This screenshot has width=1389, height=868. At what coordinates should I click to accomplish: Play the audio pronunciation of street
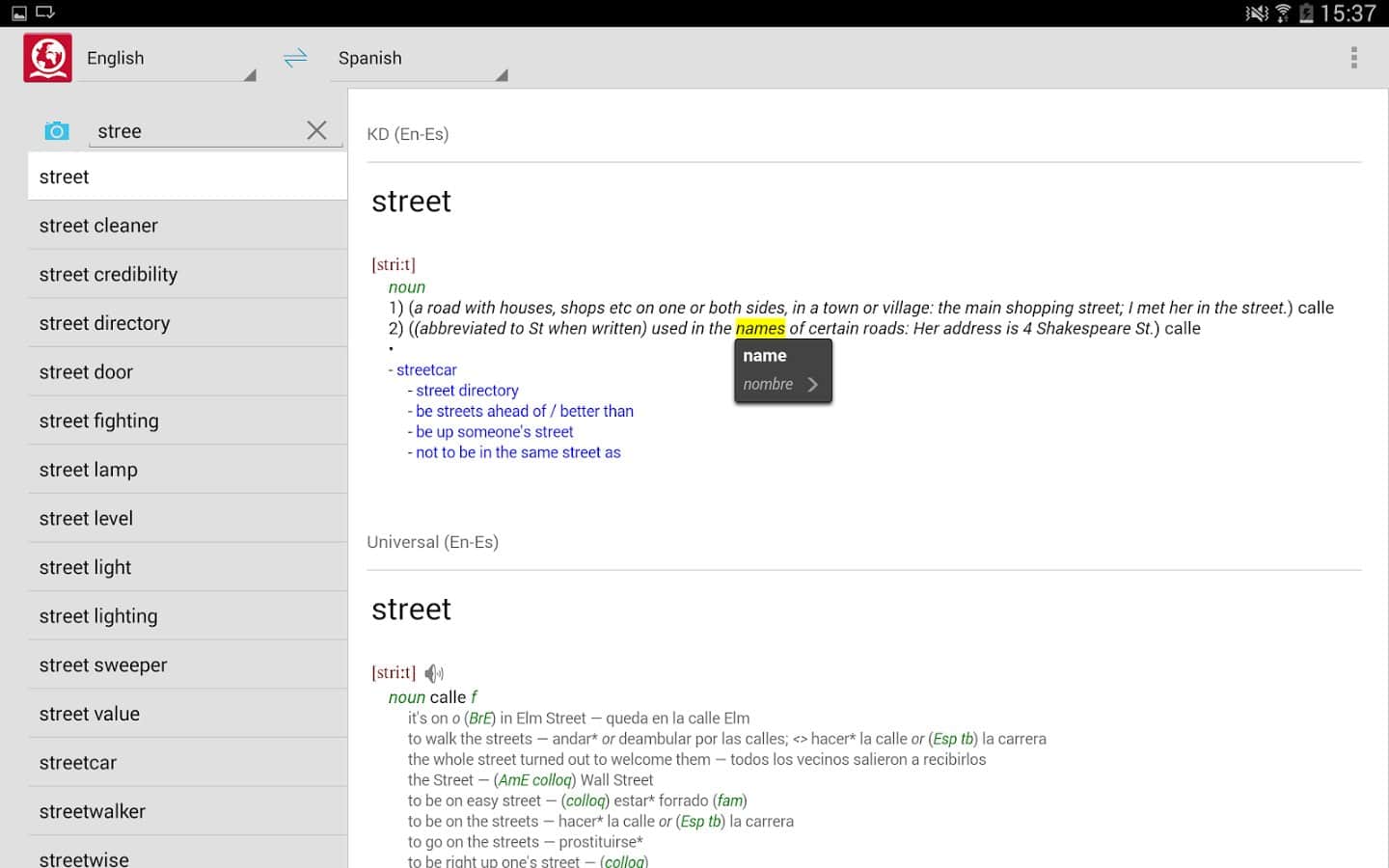pyautogui.click(x=434, y=673)
